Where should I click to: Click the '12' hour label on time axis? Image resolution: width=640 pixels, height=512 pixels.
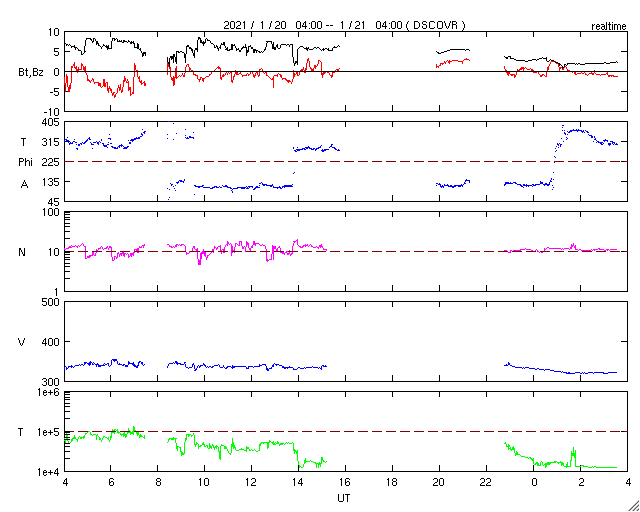click(x=251, y=482)
